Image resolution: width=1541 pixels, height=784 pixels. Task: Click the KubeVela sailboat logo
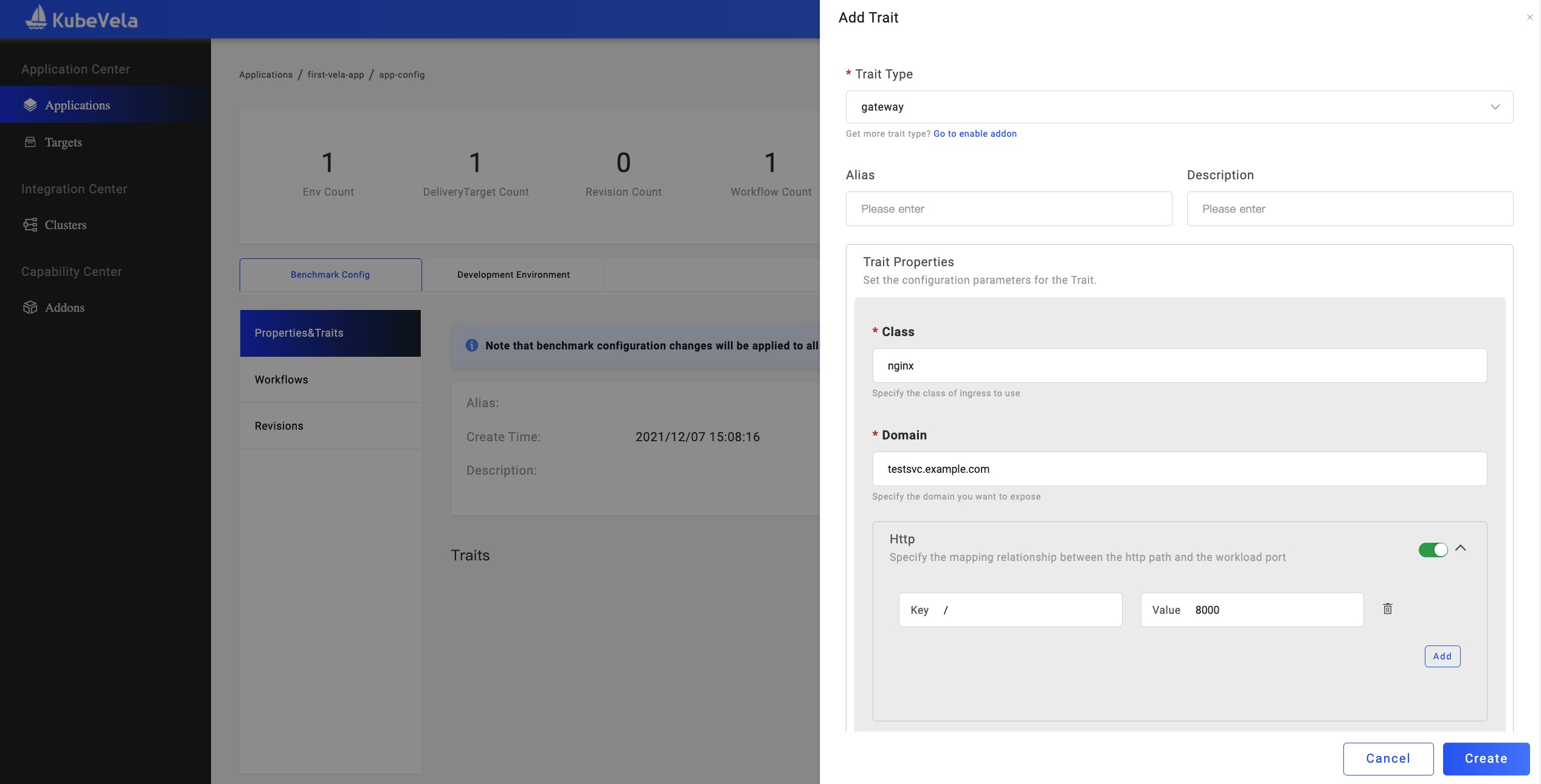36,18
